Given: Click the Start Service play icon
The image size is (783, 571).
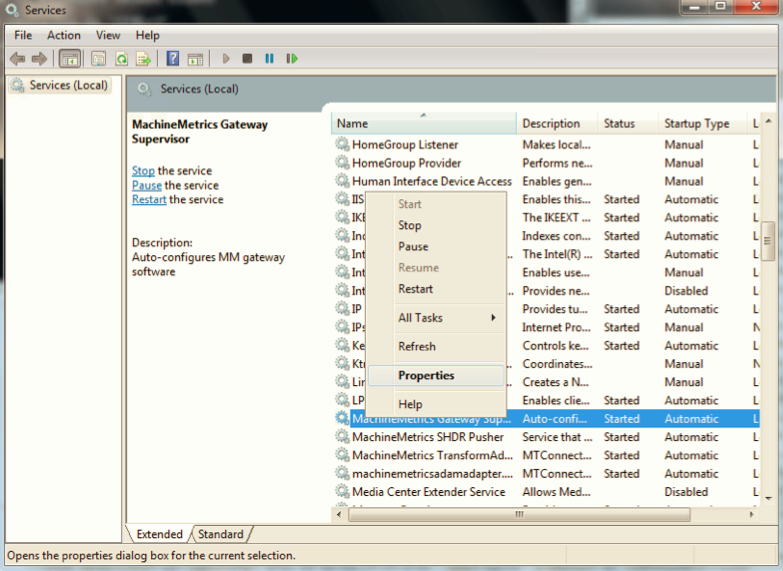Looking at the screenshot, I should [226, 59].
